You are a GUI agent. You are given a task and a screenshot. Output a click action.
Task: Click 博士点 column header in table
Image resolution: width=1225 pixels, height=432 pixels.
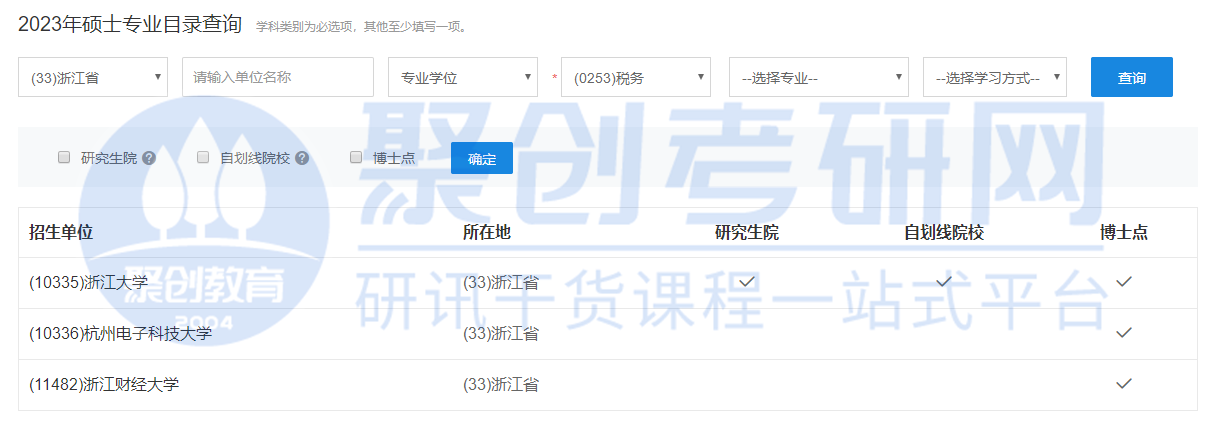coord(1124,232)
